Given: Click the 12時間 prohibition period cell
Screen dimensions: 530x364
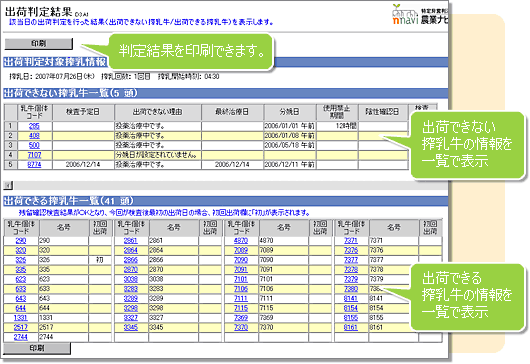Looking at the screenshot, I should [x=337, y=126].
